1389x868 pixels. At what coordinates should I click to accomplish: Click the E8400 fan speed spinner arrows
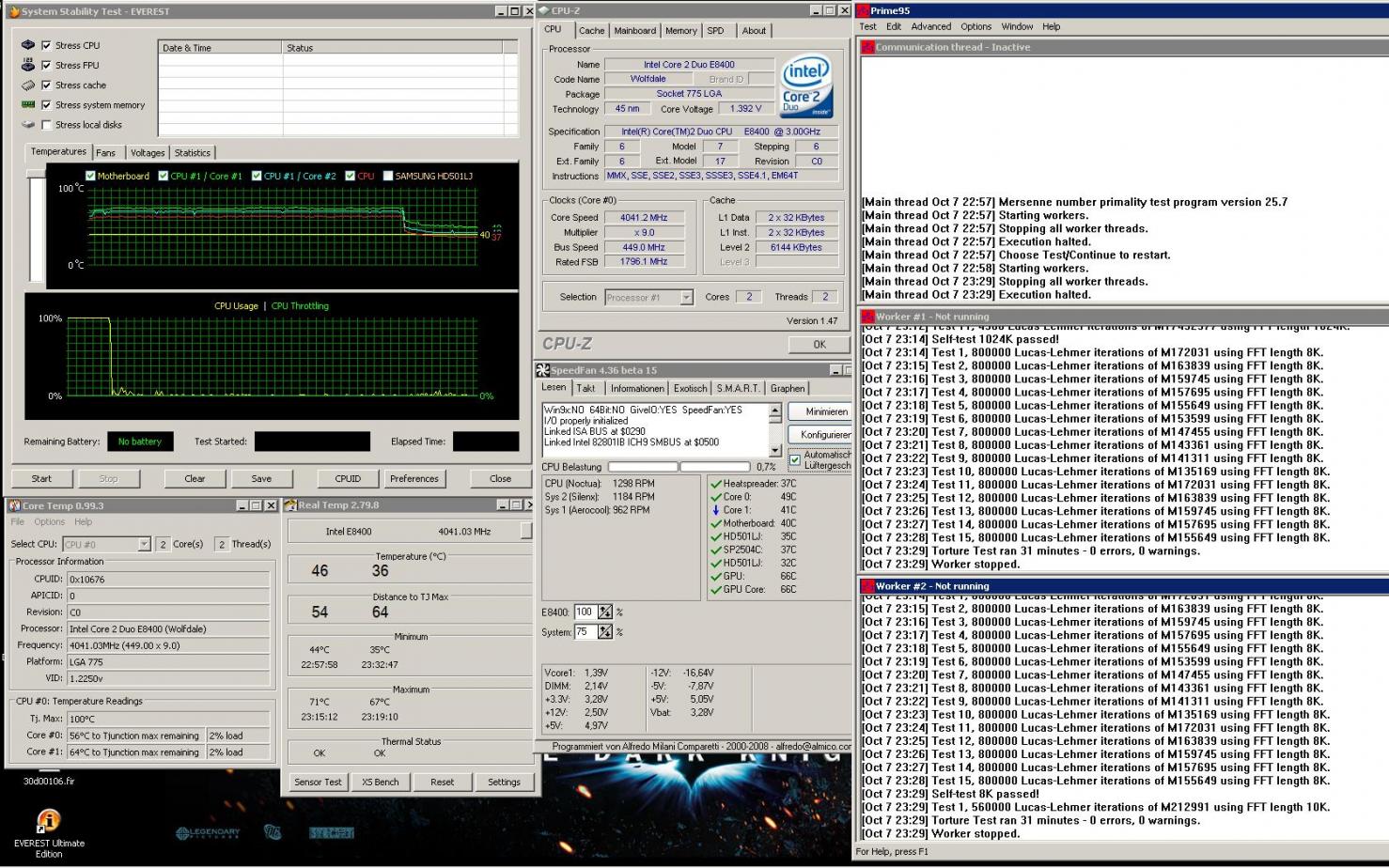605,612
